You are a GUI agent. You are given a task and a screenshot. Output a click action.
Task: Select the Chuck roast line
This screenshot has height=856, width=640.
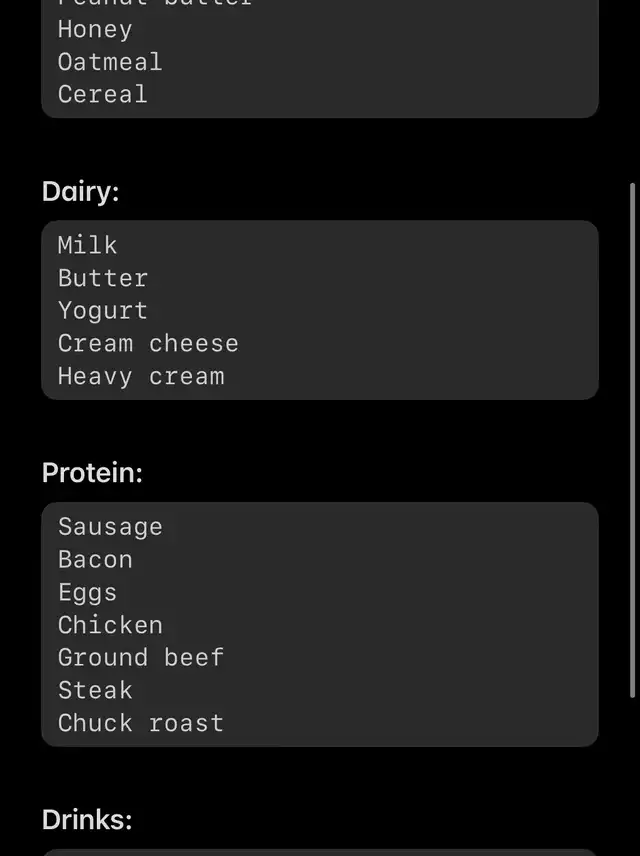click(141, 724)
